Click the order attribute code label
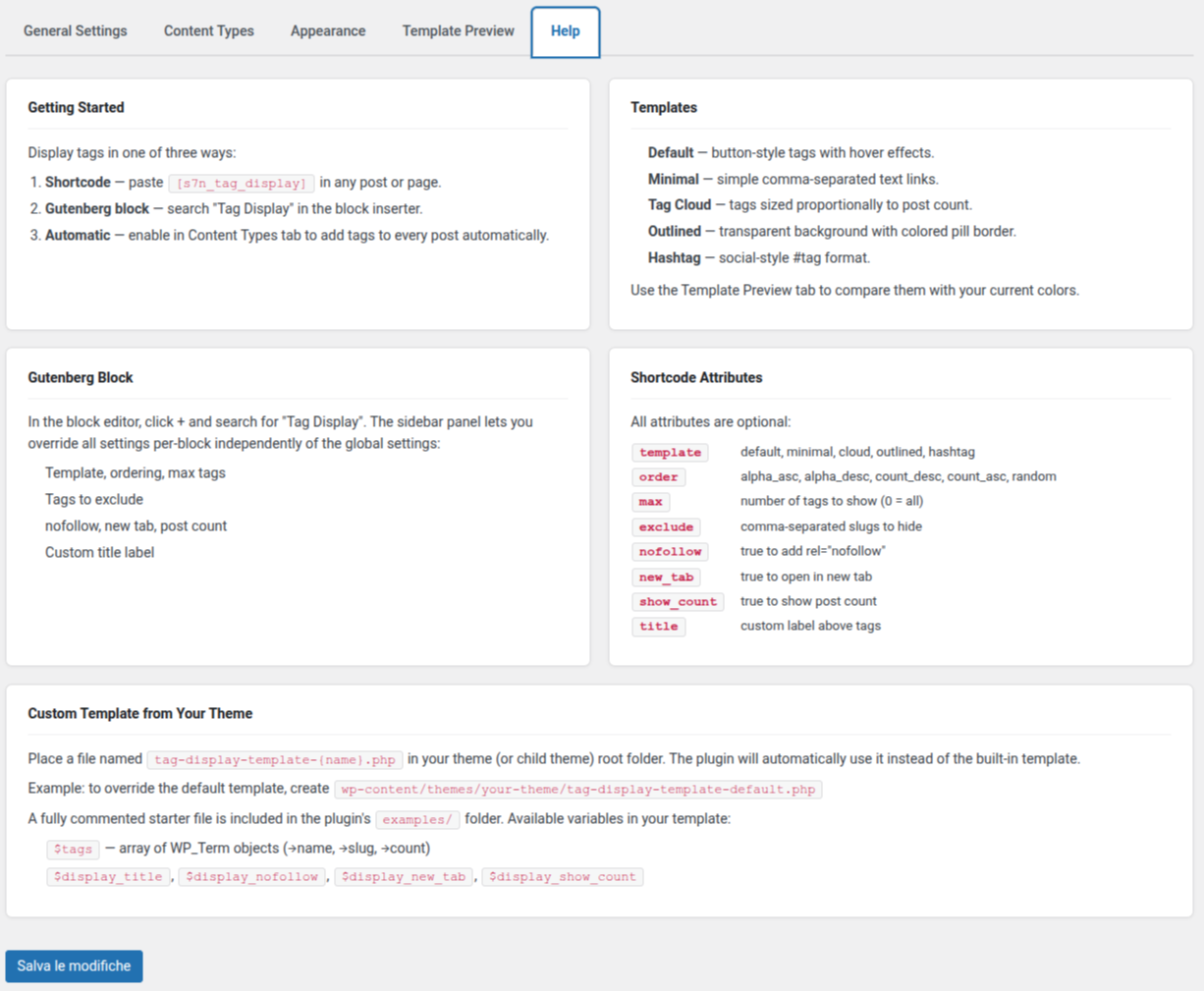Viewport: 1204px width, 991px height. 658,477
